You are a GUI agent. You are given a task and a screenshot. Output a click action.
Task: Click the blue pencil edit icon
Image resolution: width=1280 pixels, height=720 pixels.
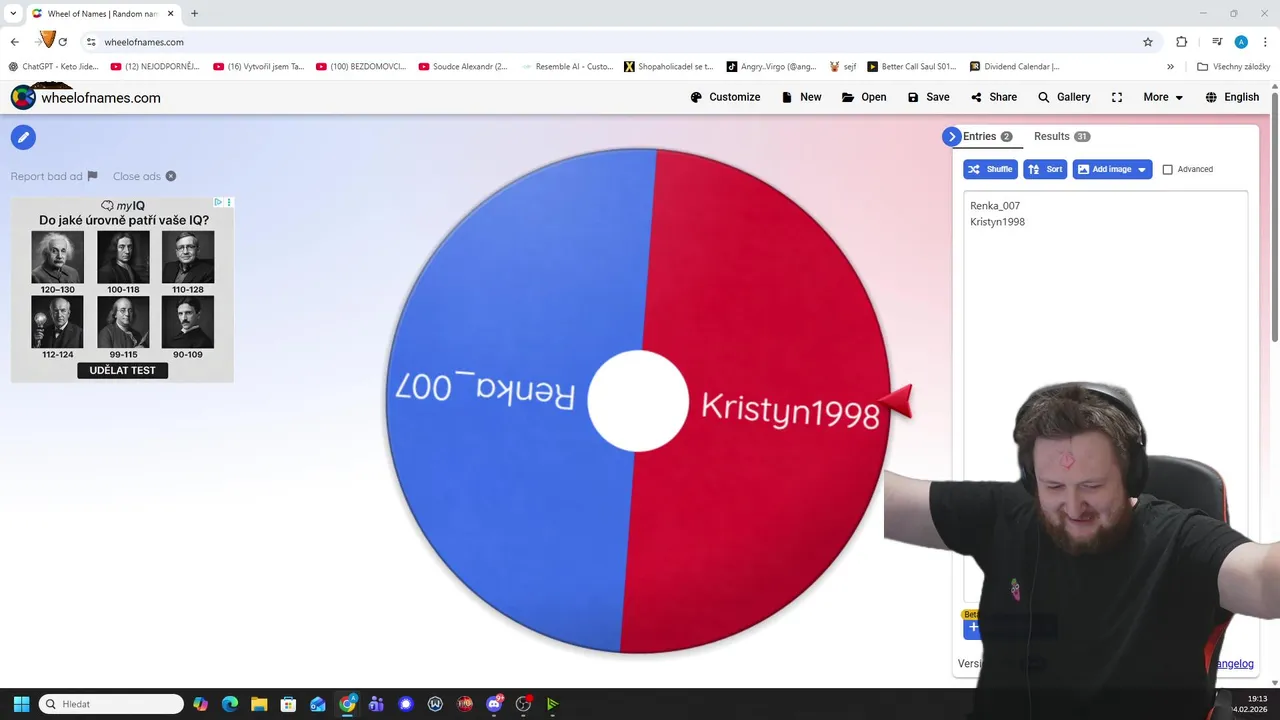tap(23, 137)
